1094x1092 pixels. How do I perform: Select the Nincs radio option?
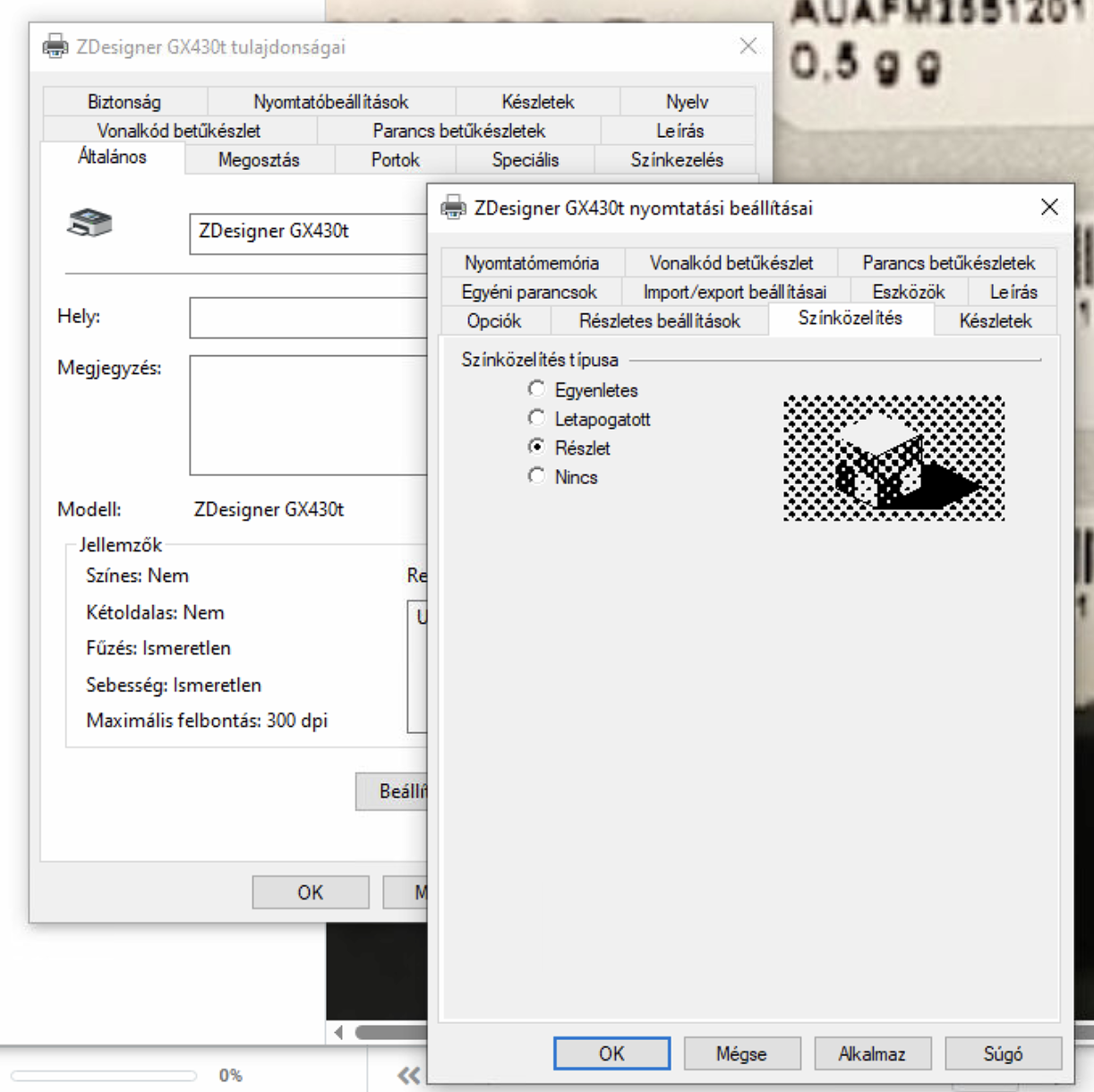point(536,476)
